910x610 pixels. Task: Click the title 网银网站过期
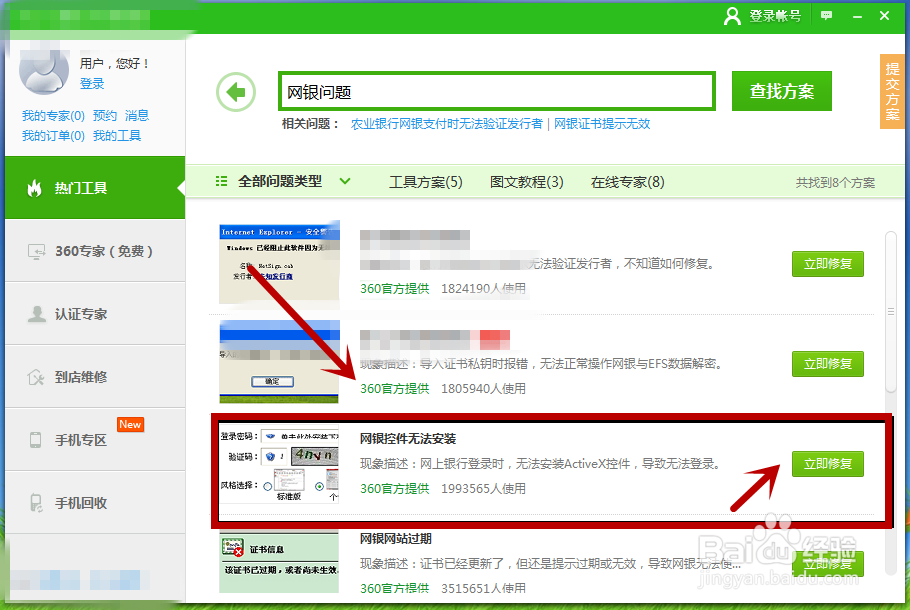(x=395, y=539)
